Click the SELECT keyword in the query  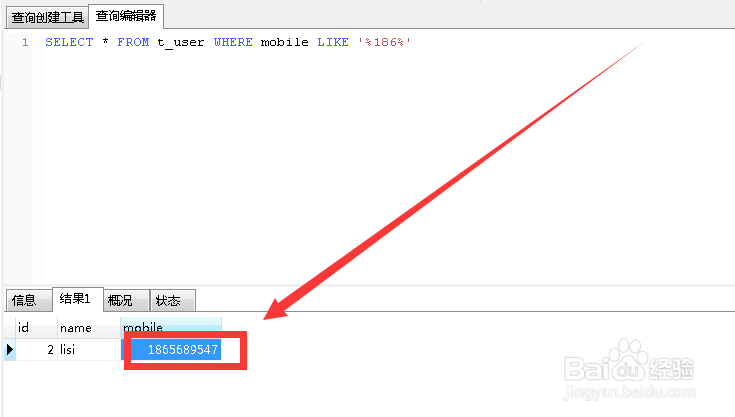(69, 42)
